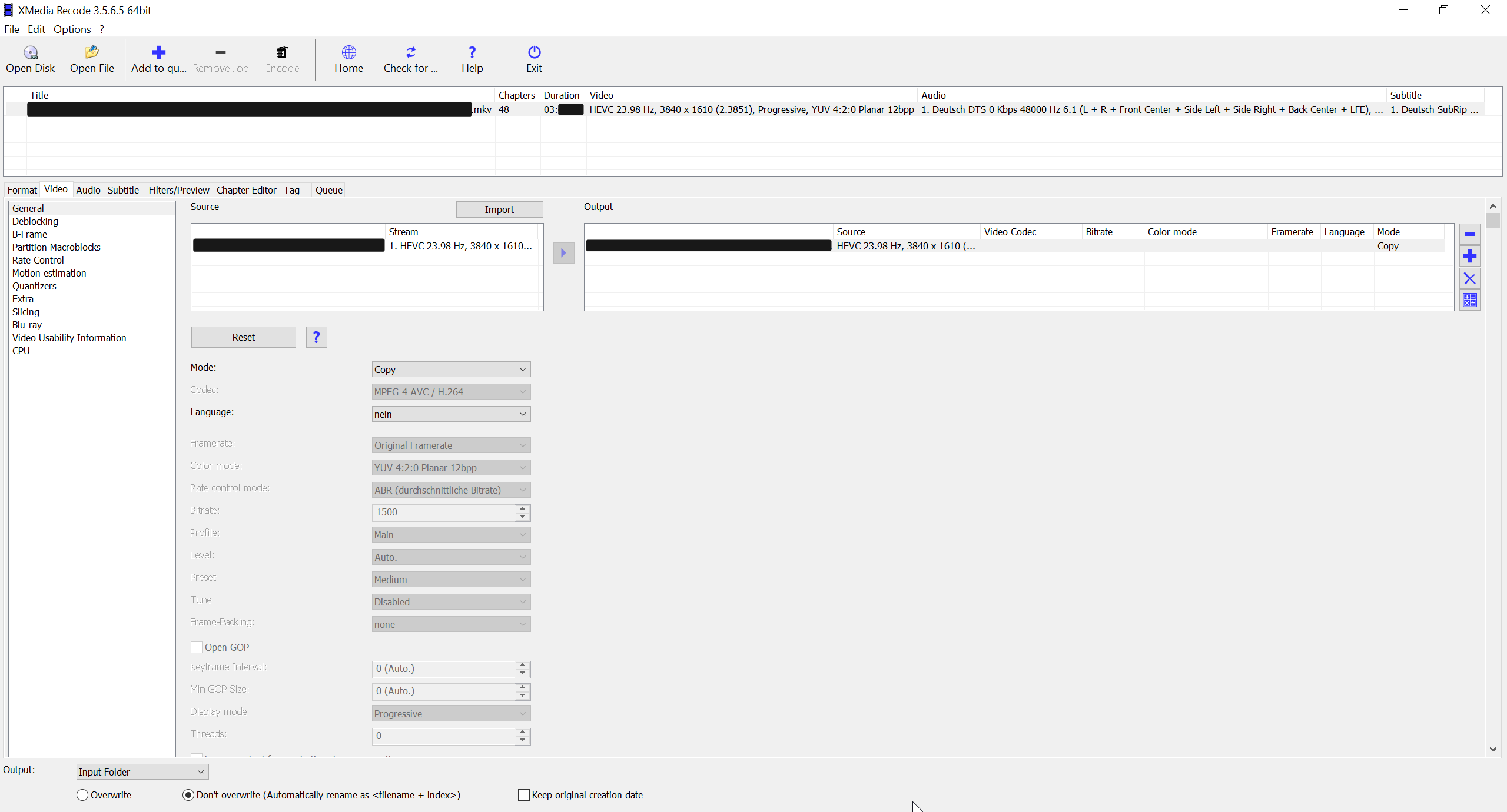Screen dimensions: 1507x812
Task: Open the Home globe icon
Action: pyautogui.click(x=348, y=53)
